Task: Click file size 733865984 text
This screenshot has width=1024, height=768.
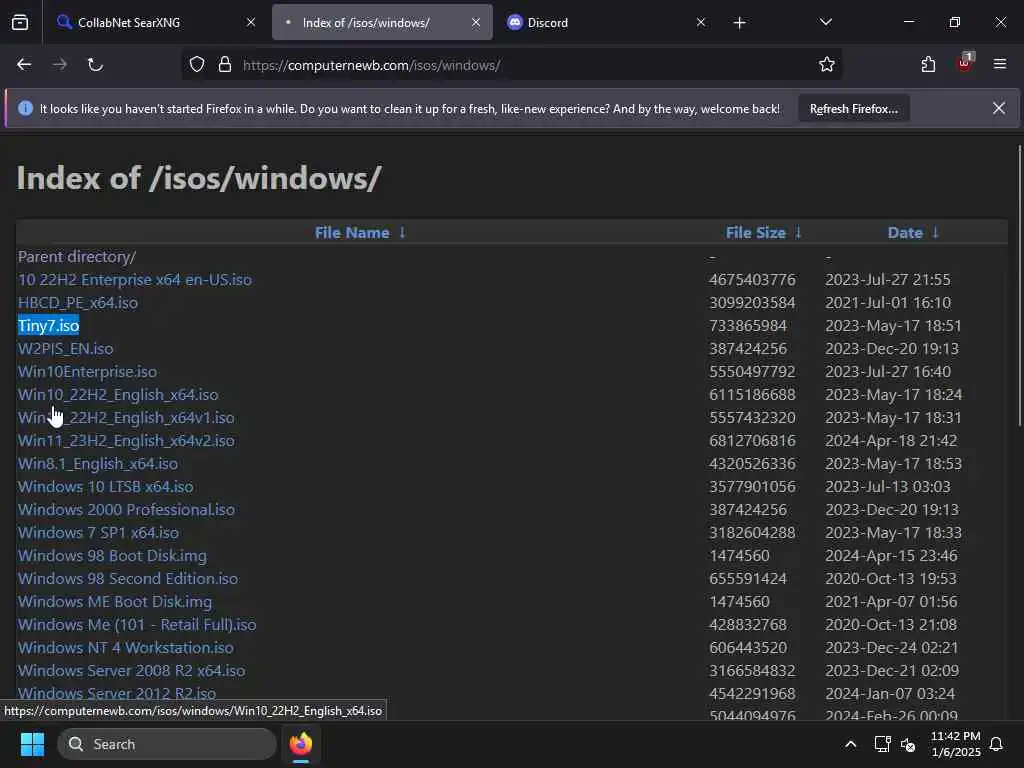Action: (x=748, y=325)
